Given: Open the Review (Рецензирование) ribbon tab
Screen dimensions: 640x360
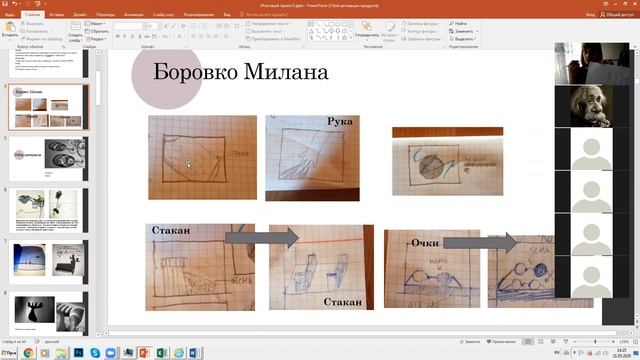Looking at the screenshot, I should pos(199,14).
